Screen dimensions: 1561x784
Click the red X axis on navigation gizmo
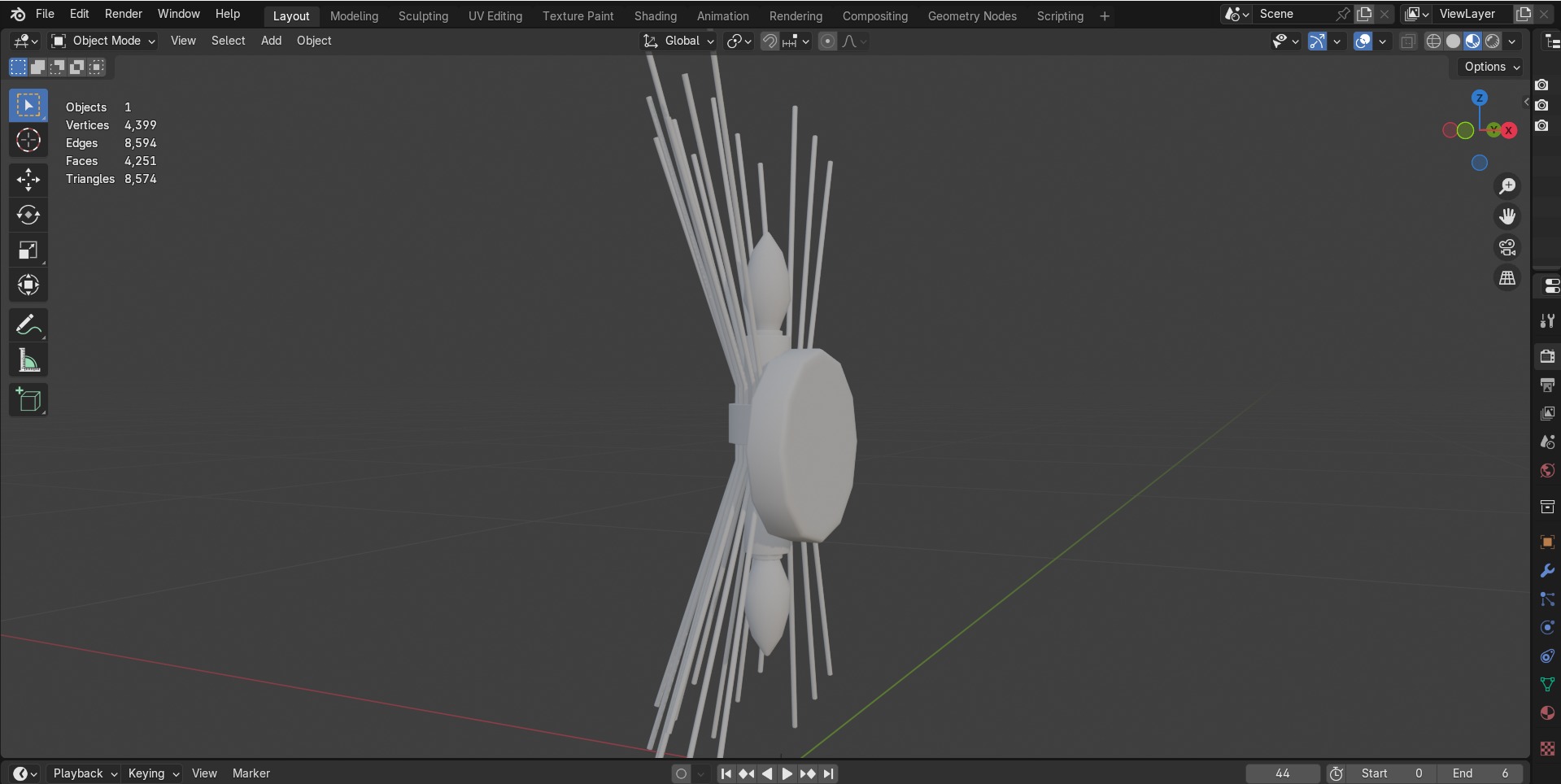click(1509, 130)
